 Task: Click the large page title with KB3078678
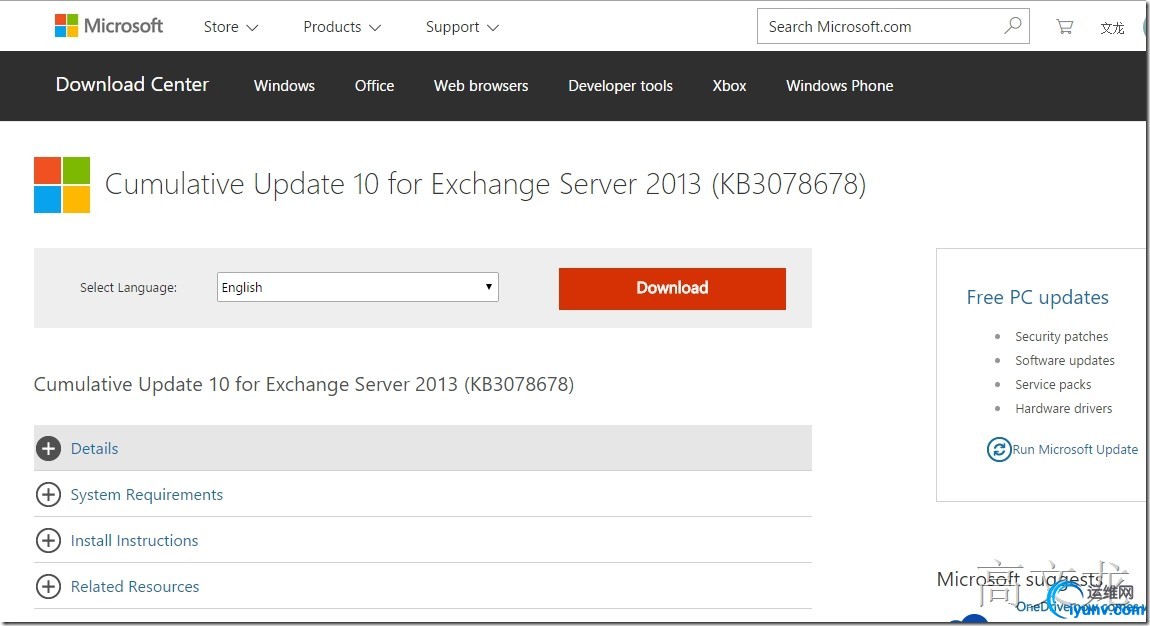pos(486,184)
